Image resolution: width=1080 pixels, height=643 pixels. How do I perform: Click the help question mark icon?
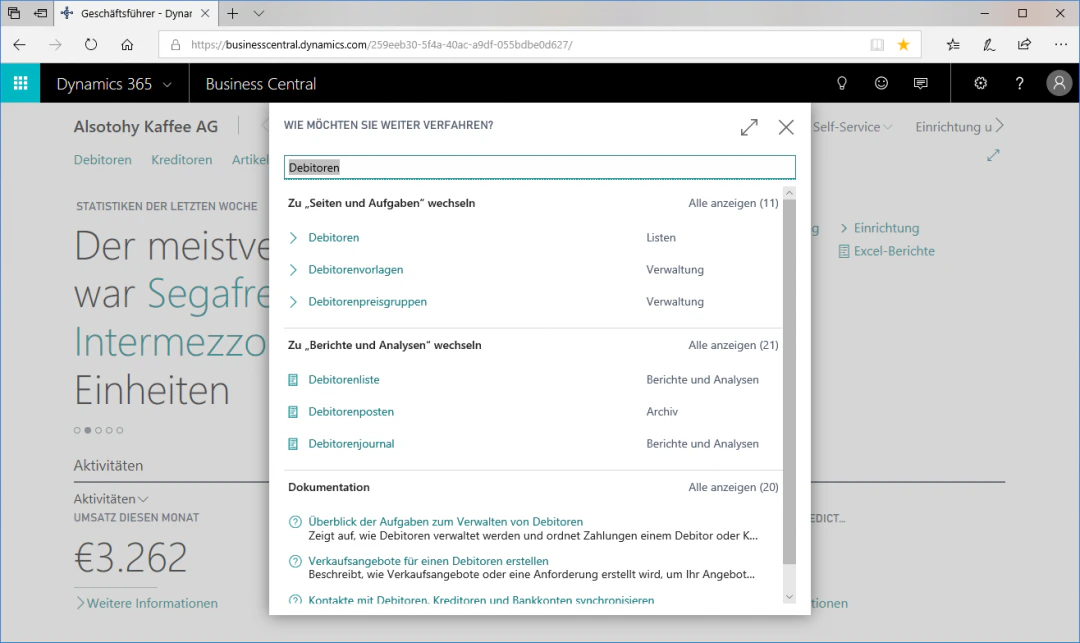[1019, 83]
